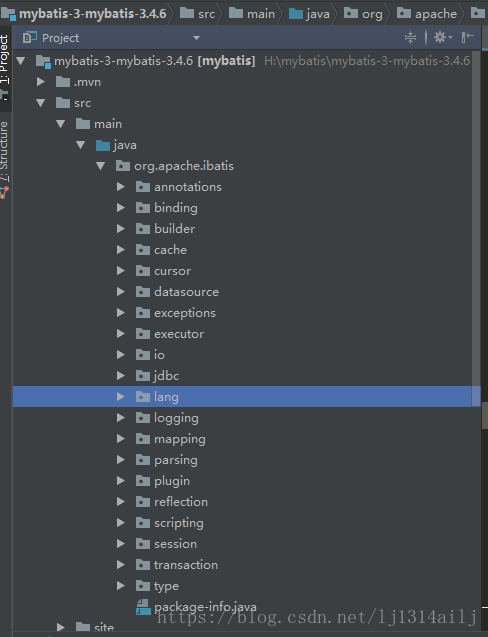Open the package-info.java file name
The image size is (488, 637).
pyautogui.click(x=205, y=607)
